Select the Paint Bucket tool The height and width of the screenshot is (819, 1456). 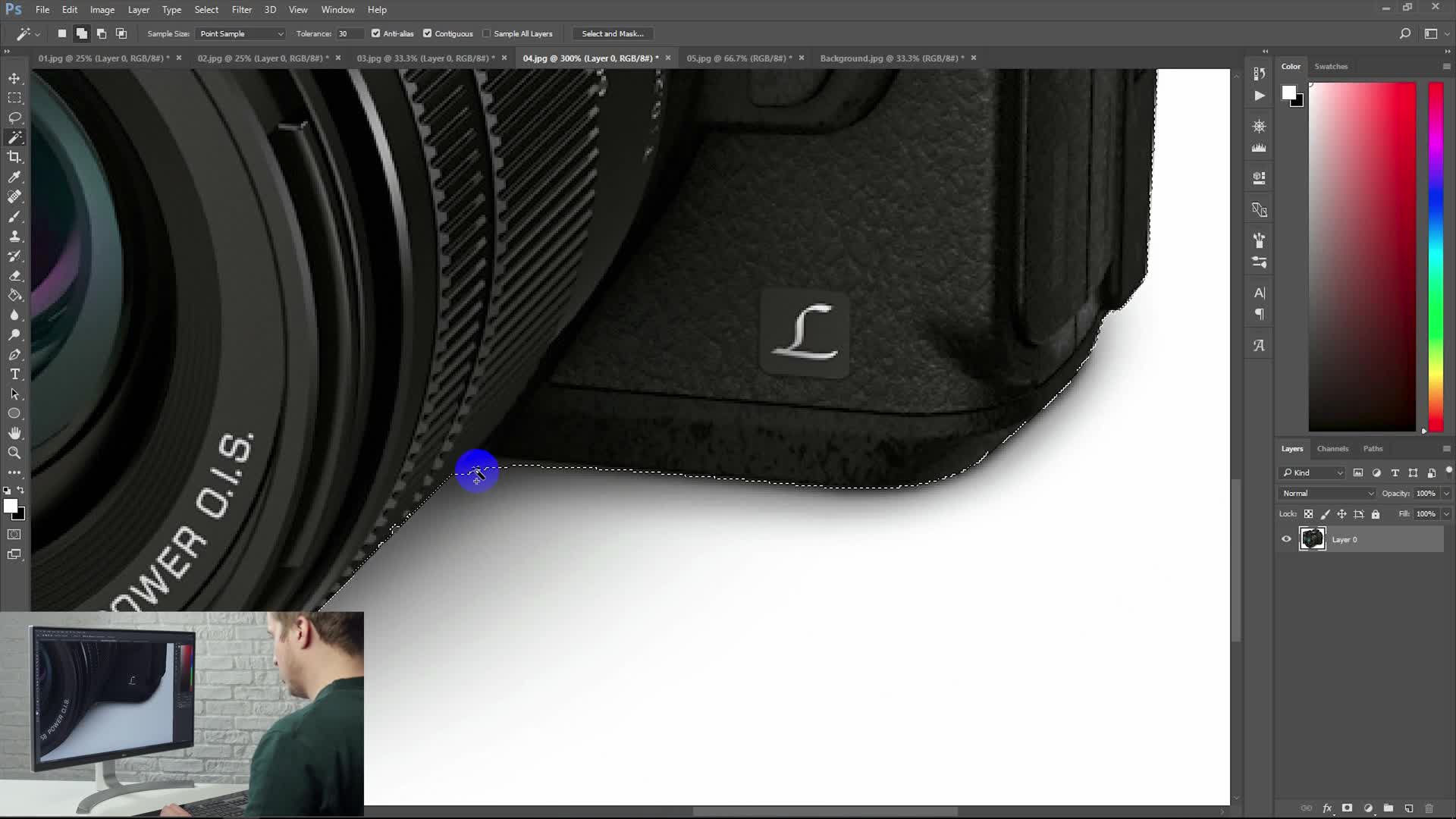tap(14, 295)
